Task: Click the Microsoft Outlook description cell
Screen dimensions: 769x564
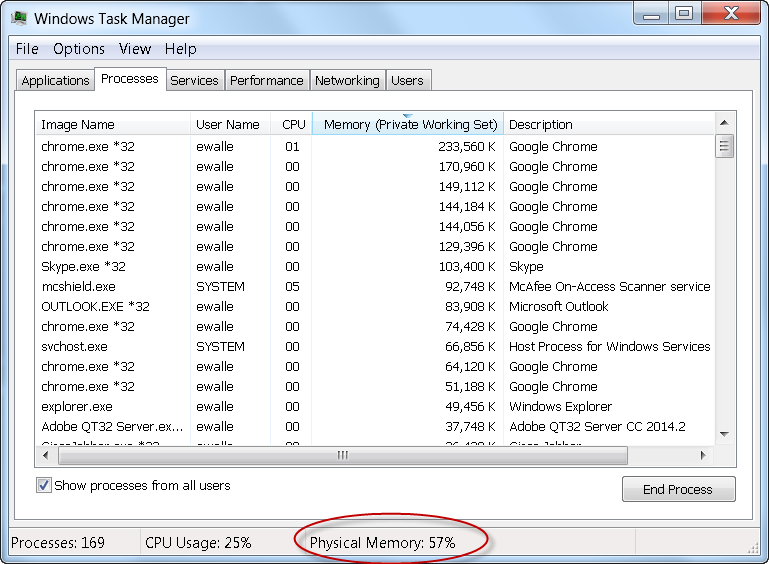Action: [x=559, y=307]
